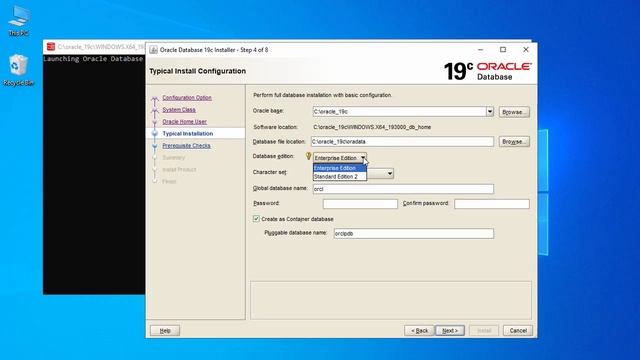640x360 pixels.
Task: Choose Standard Edition 2 from the list
Action: click(340, 176)
